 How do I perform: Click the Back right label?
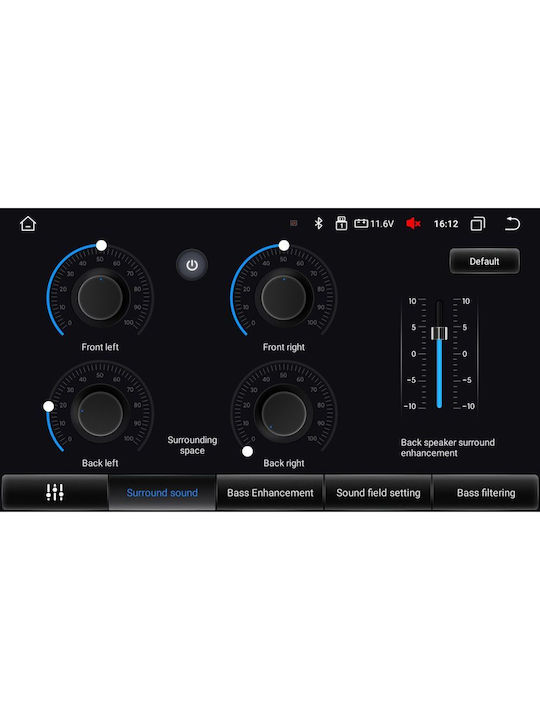[283, 463]
